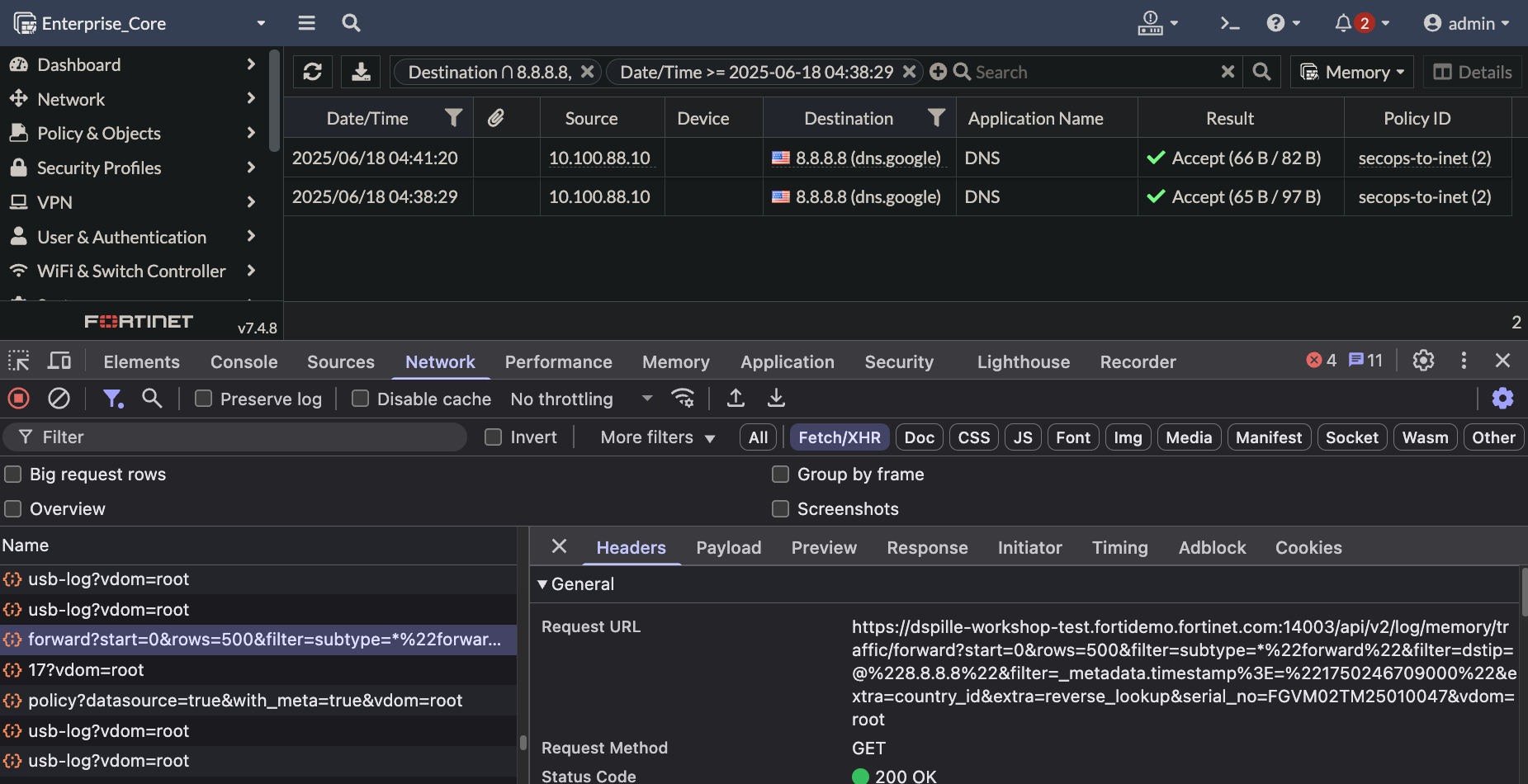Open the Payload tab of request
1528x784 pixels.
click(x=728, y=548)
